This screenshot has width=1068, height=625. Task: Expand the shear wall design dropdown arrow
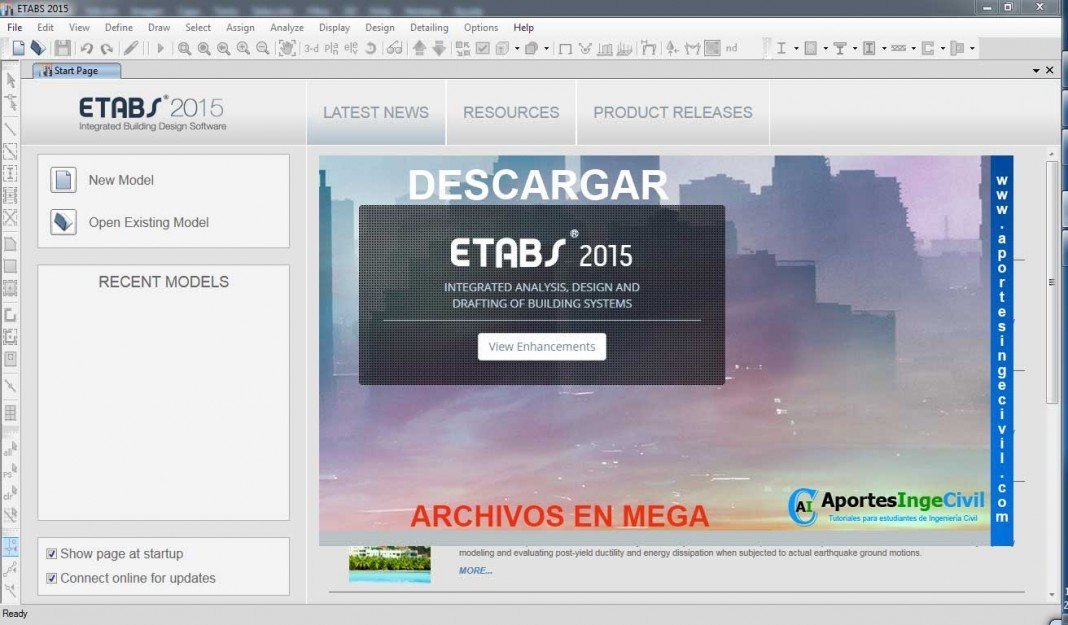coord(943,48)
